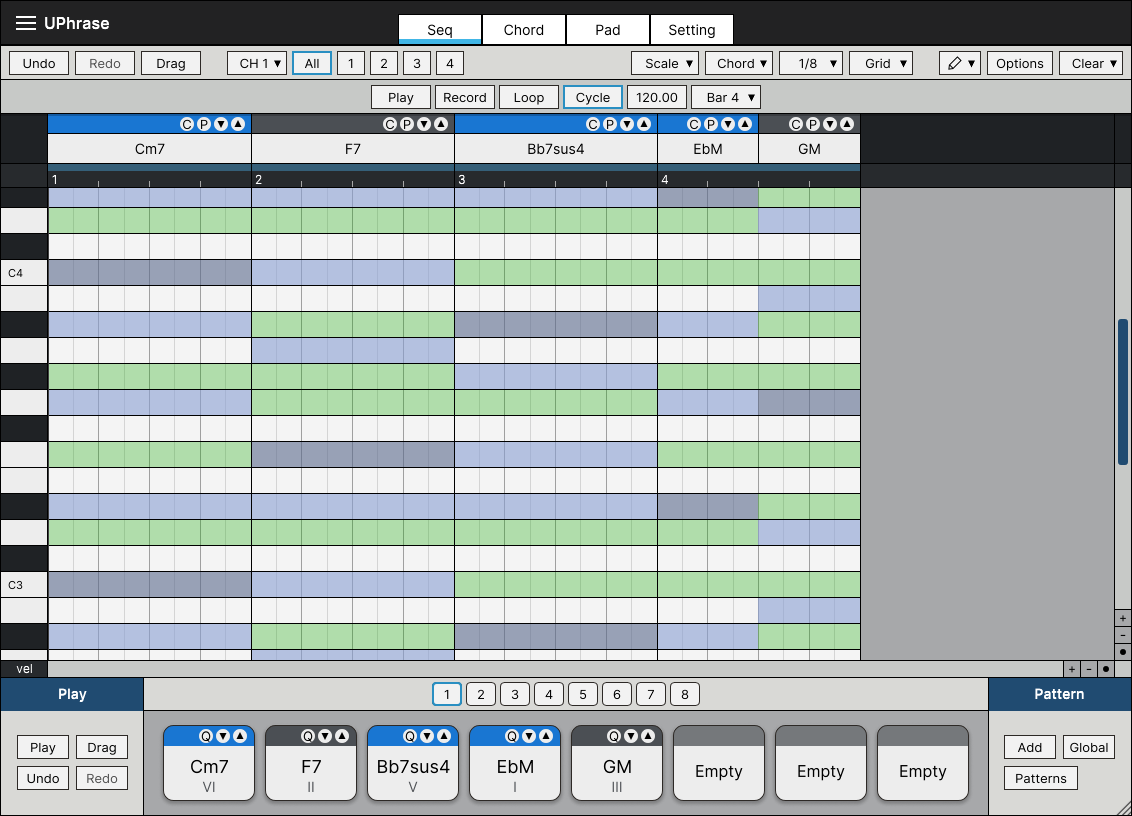1132x816 pixels.
Task: Select pad bank page 2
Action: [481, 695]
